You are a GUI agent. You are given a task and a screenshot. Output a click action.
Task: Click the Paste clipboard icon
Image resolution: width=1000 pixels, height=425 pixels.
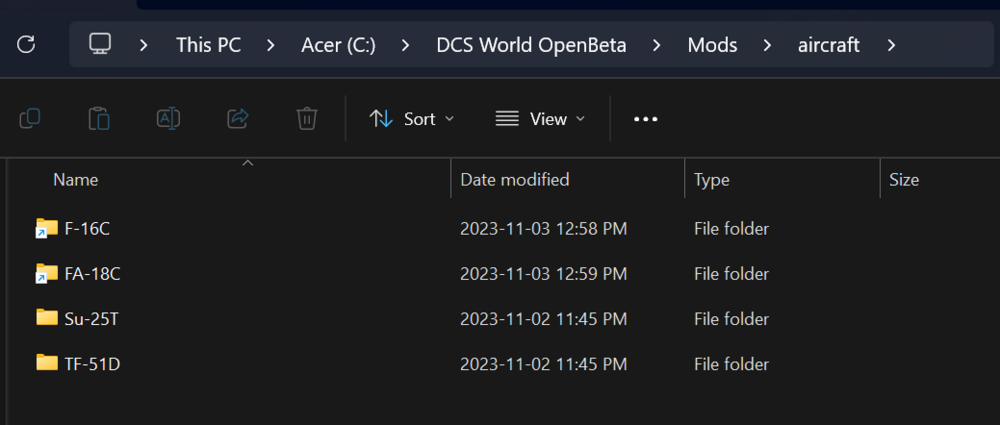click(x=99, y=119)
